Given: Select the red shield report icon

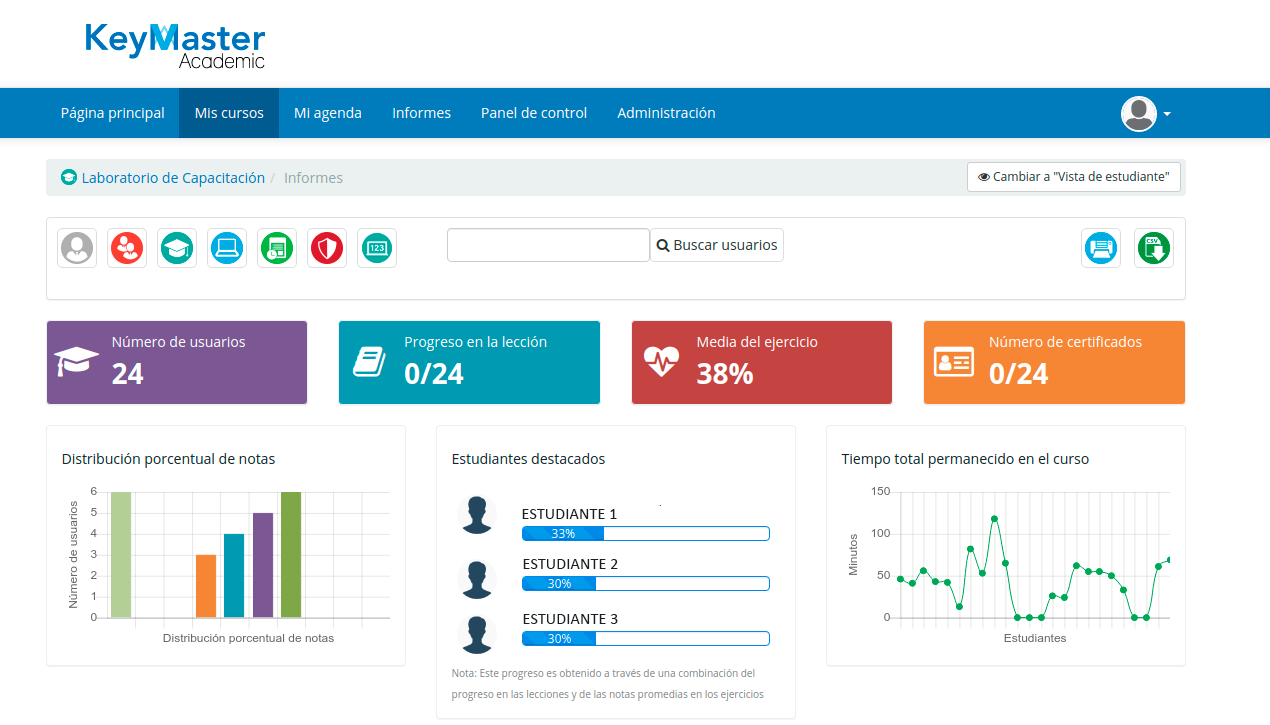Looking at the screenshot, I should click(x=327, y=248).
